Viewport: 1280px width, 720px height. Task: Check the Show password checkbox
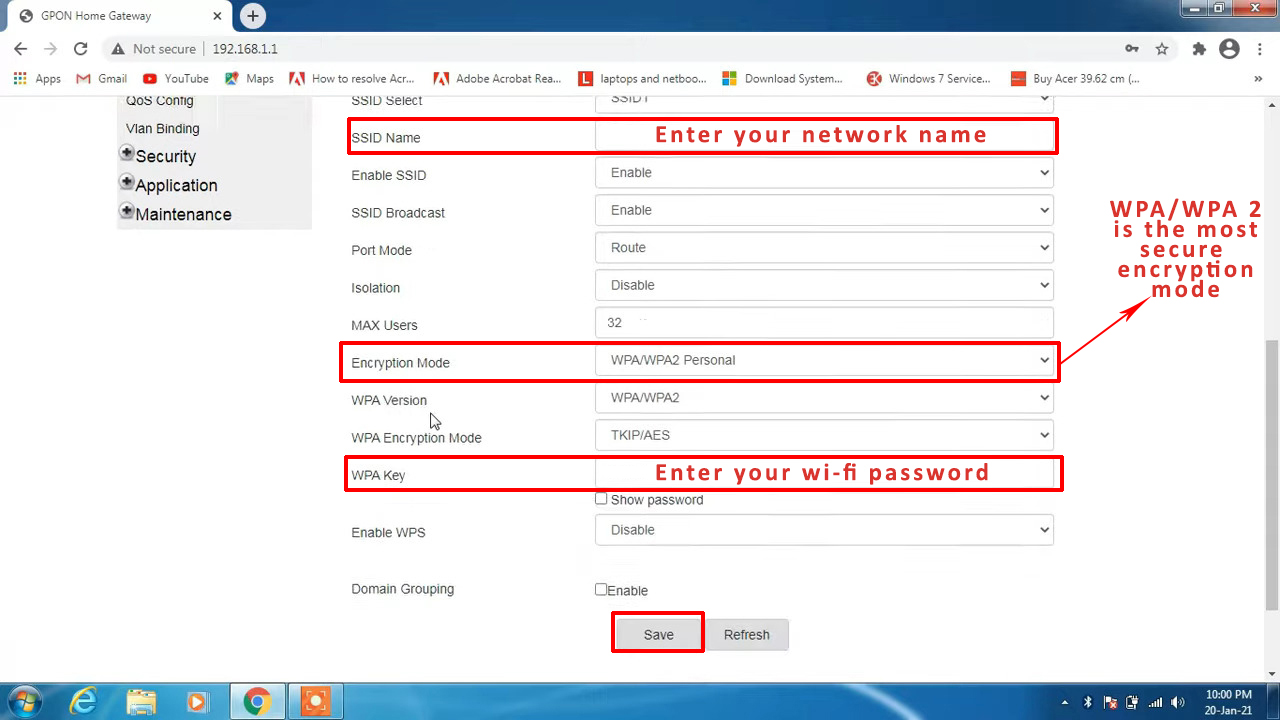point(601,498)
